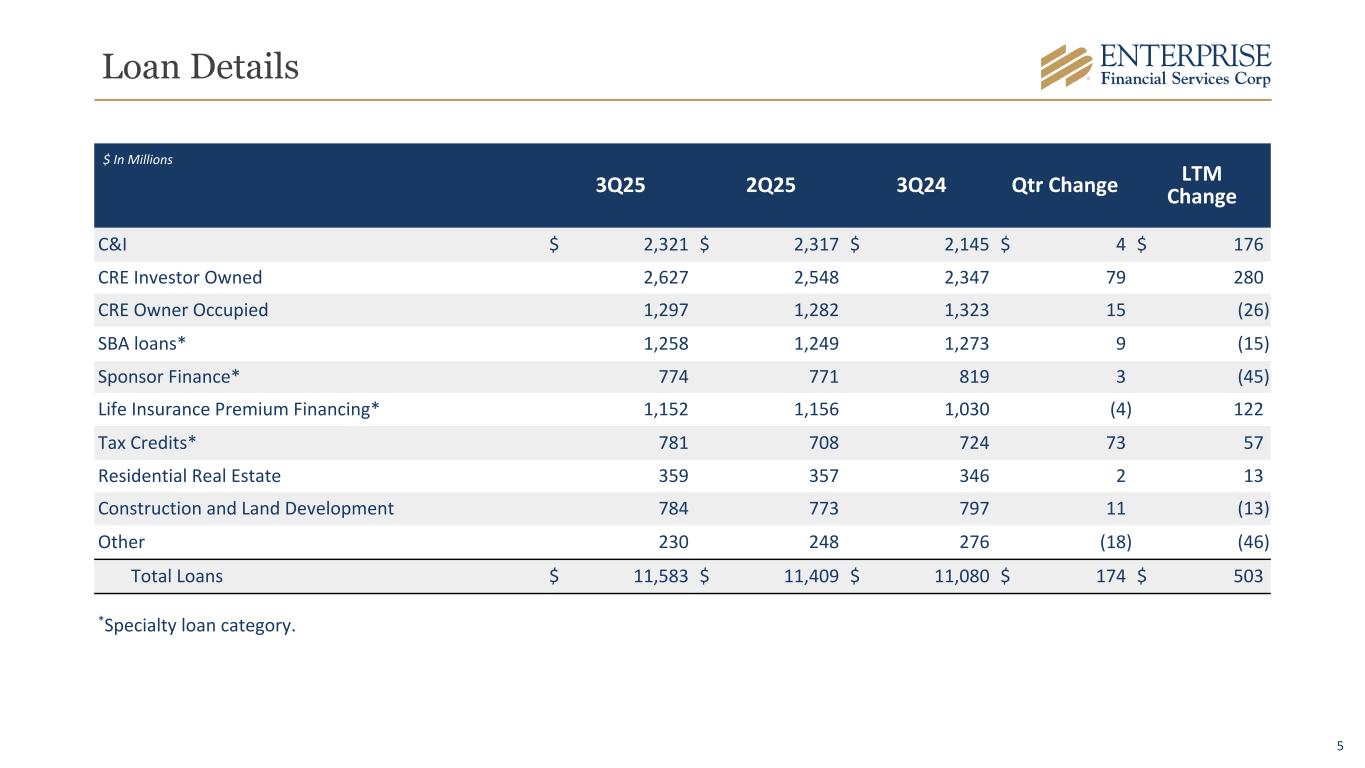This screenshot has height=768, width=1365.
Task: Click the Specialty loan category footnote
Action: click(x=196, y=626)
